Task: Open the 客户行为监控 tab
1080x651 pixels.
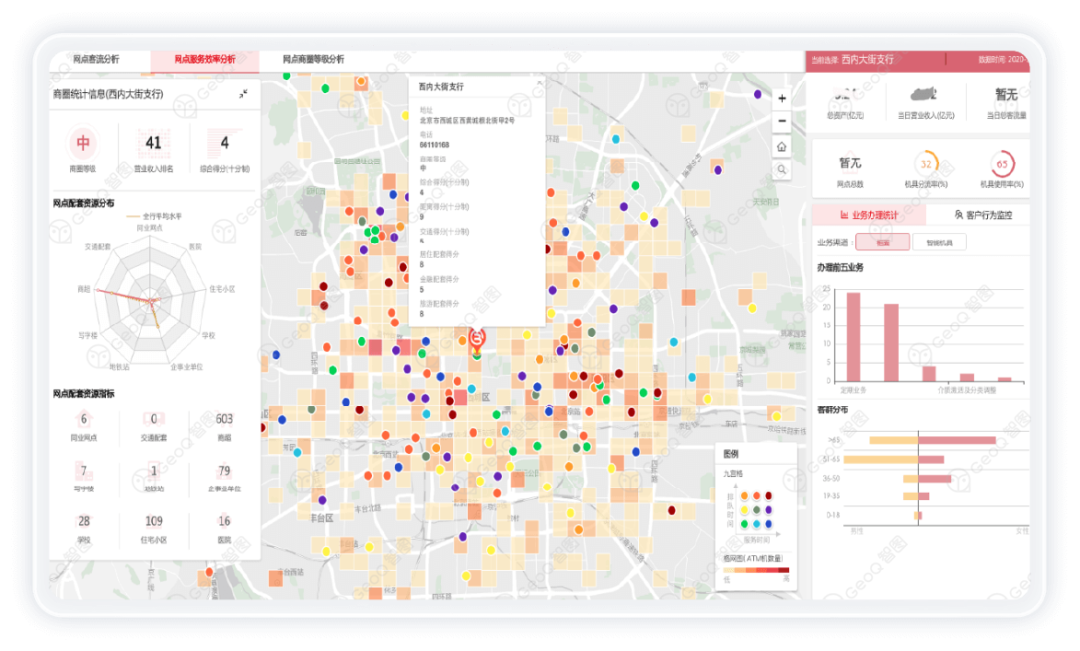Action: coord(984,214)
